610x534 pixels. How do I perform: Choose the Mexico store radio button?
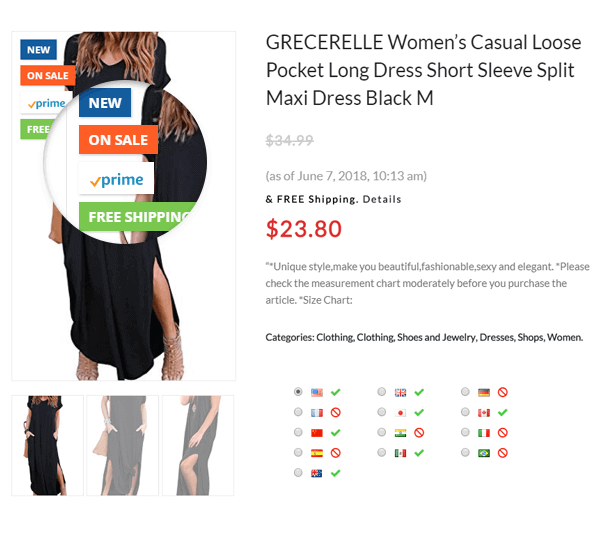pyautogui.click(x=382, y=452)
